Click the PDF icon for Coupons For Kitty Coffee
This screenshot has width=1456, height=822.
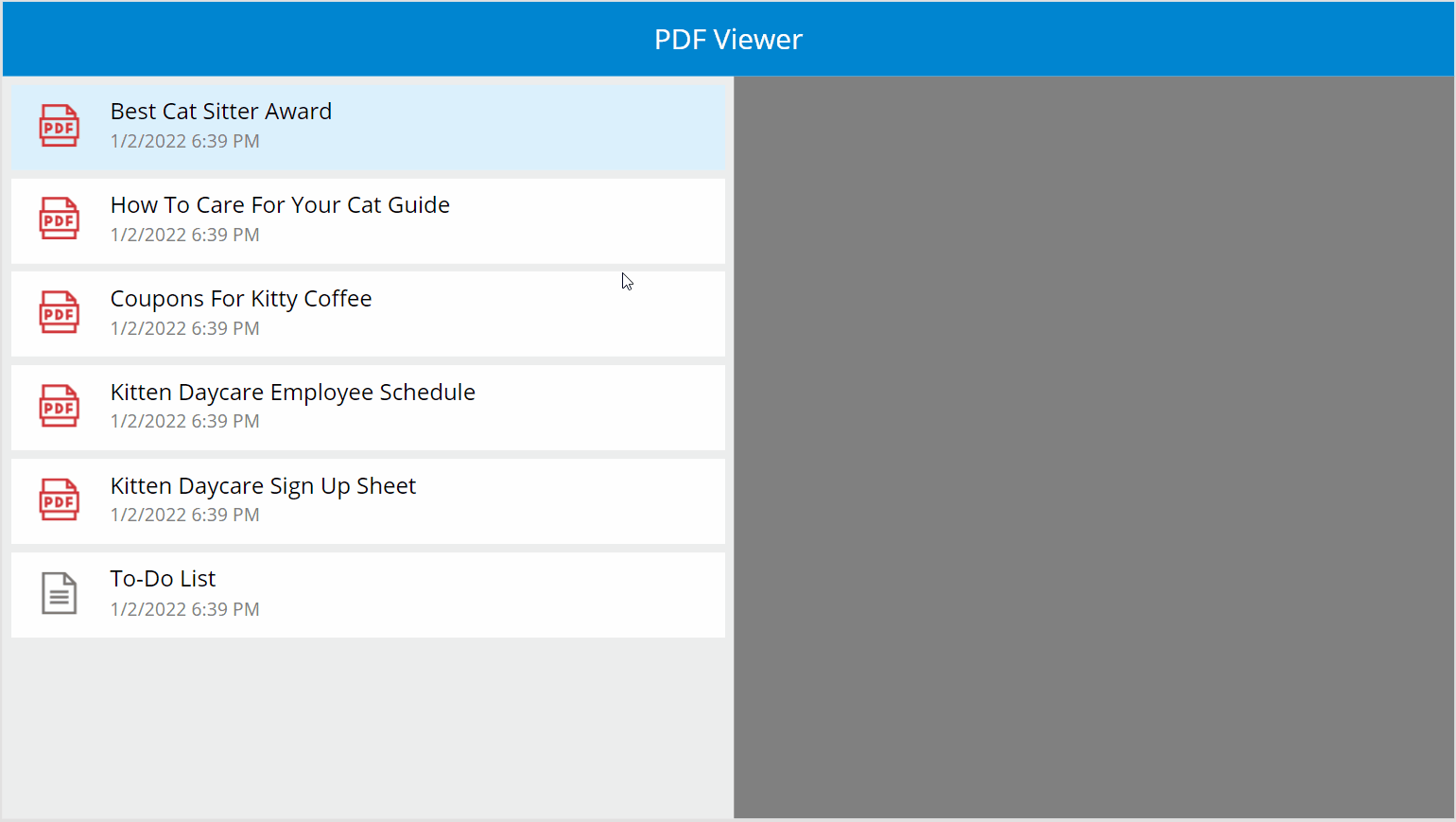59,312
